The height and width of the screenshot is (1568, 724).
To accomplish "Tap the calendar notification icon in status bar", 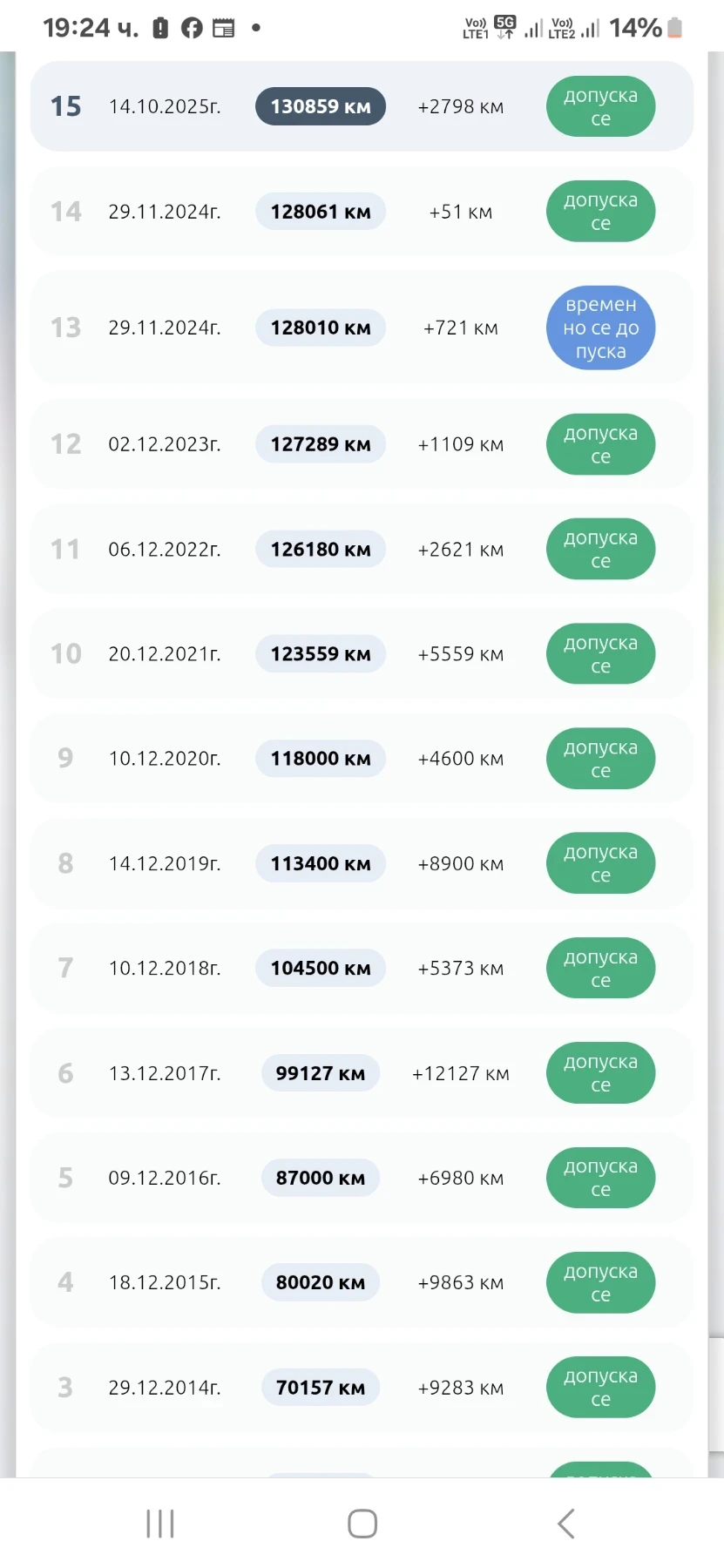I will click(224, 28).
